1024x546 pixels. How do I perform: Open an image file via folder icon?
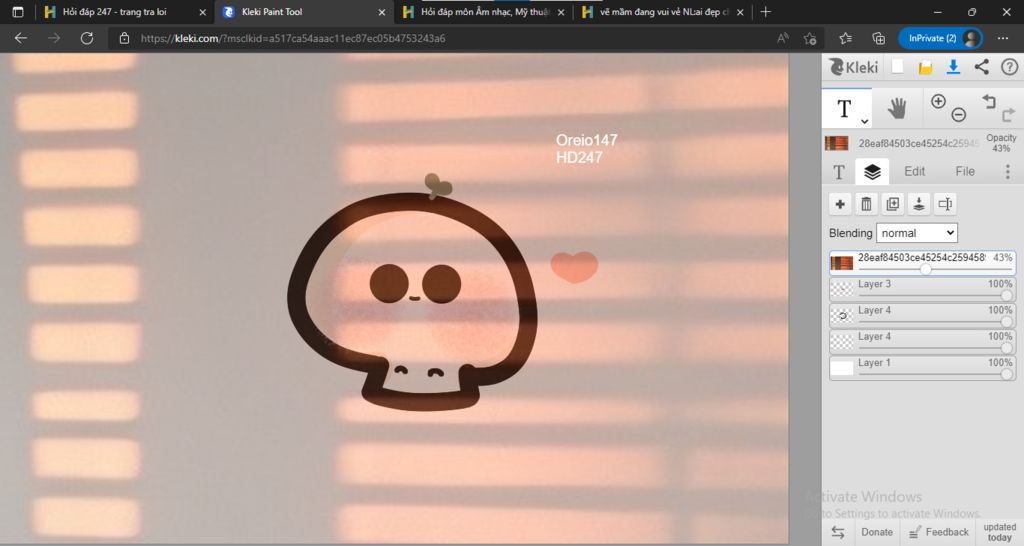coord(925,67)
